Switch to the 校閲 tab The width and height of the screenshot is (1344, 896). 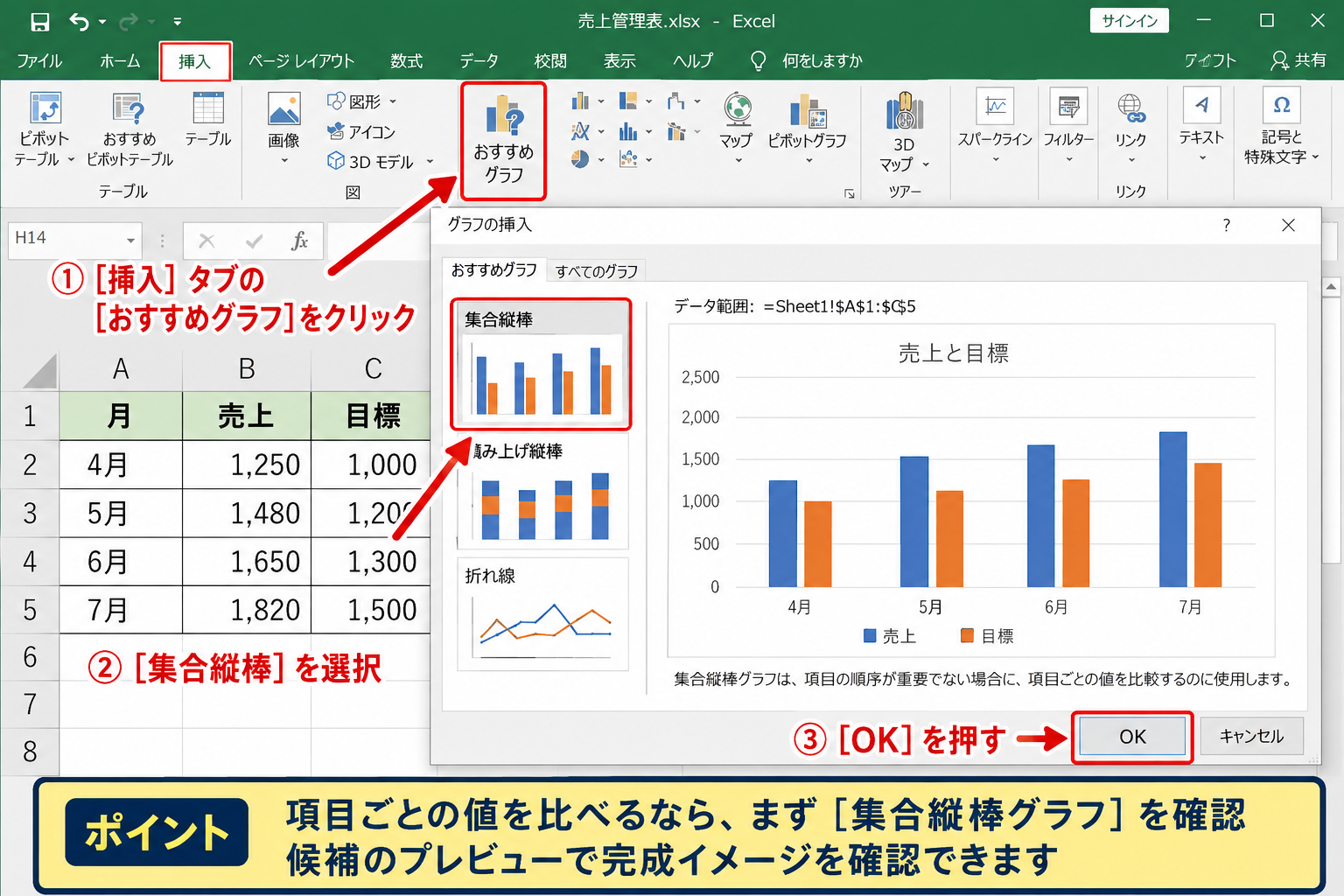[550, 60]
